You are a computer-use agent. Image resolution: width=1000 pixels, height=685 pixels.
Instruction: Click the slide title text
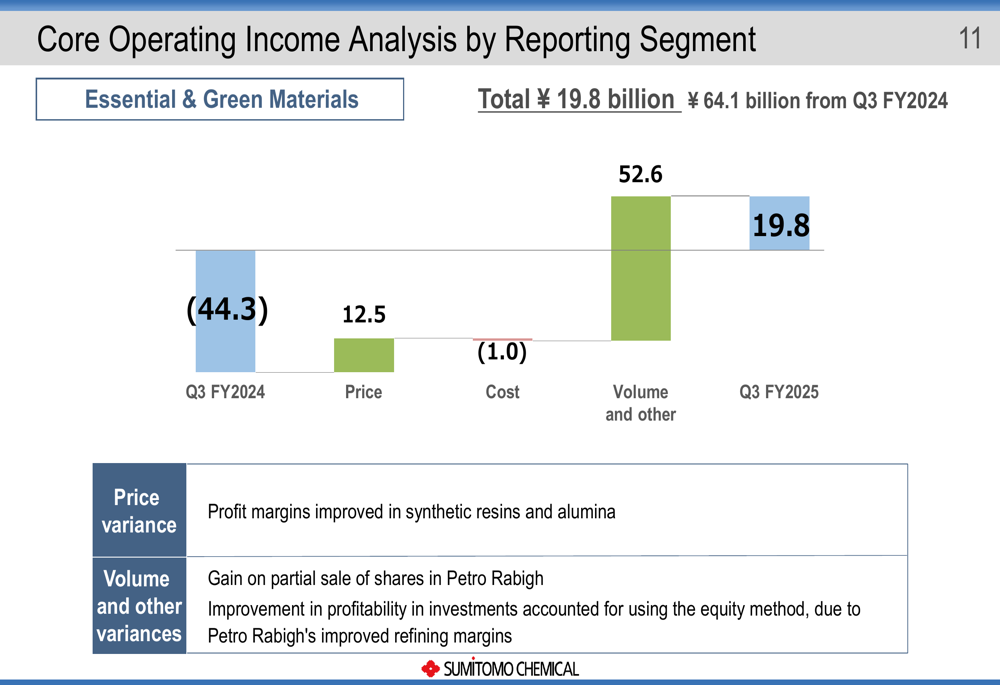coord(396,39)
